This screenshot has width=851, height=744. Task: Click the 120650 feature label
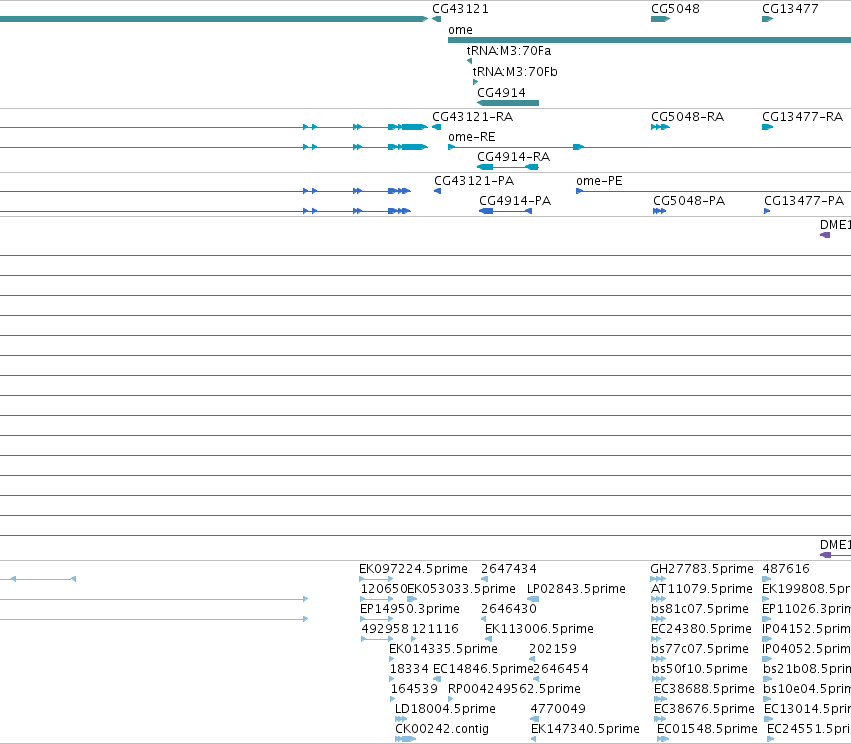tap(384, 589)
